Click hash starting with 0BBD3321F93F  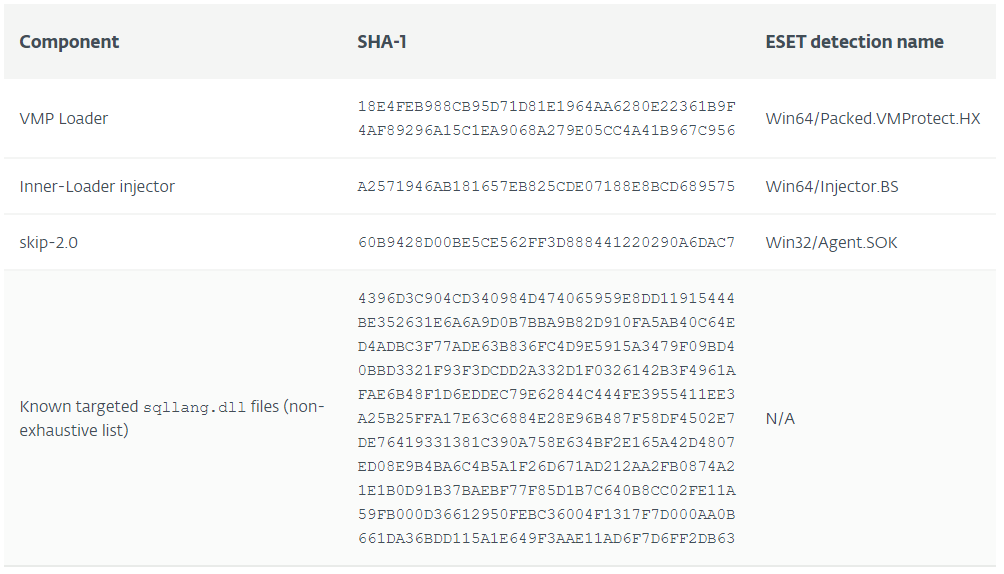pyautogui.click(x=546, y=370)
